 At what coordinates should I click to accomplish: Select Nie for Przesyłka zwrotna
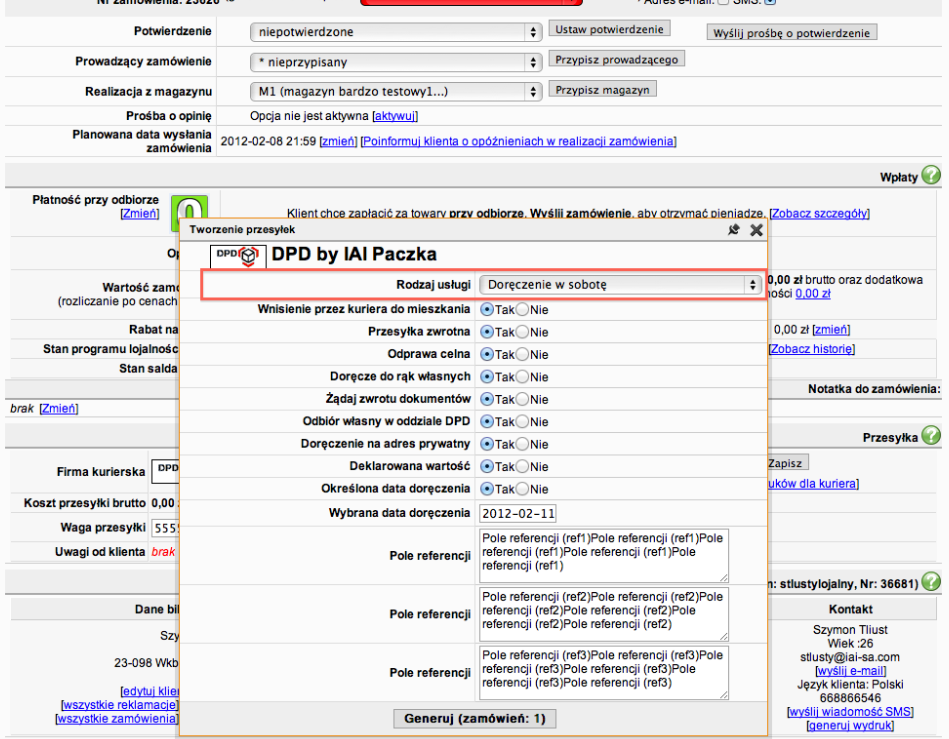click(522, 332)
